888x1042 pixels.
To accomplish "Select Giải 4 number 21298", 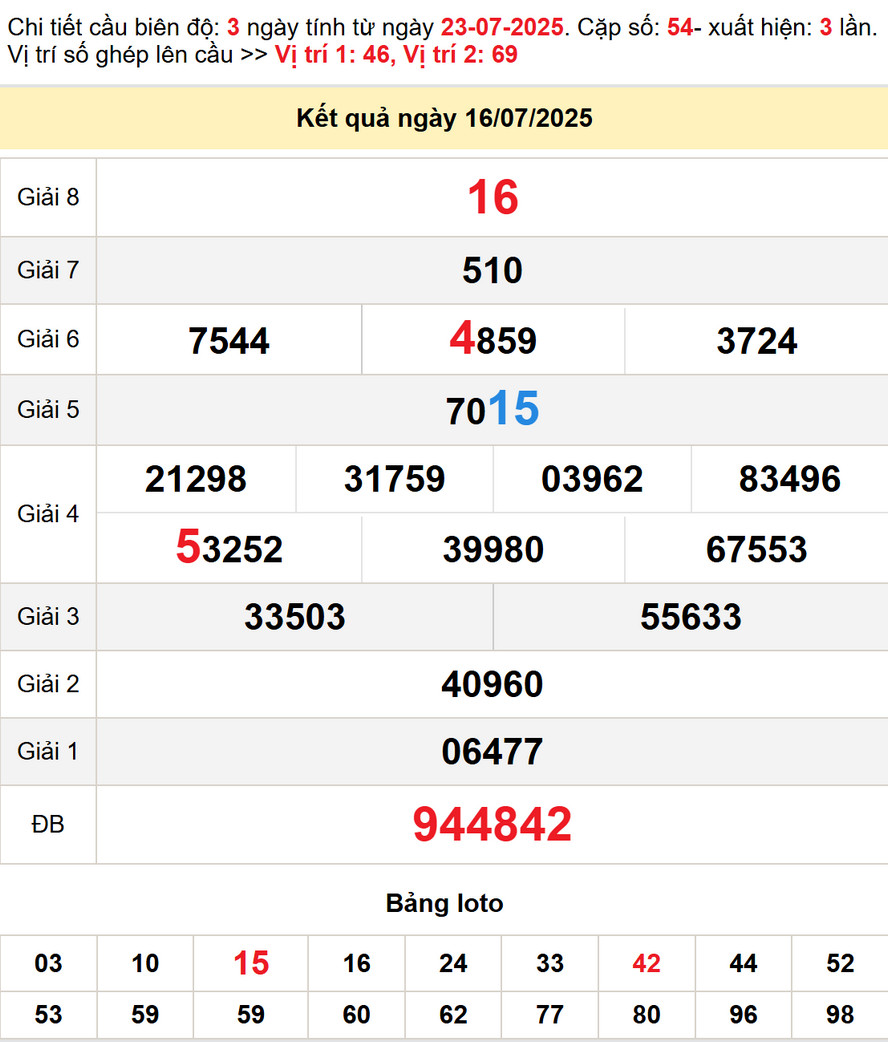I will point(196,480).
